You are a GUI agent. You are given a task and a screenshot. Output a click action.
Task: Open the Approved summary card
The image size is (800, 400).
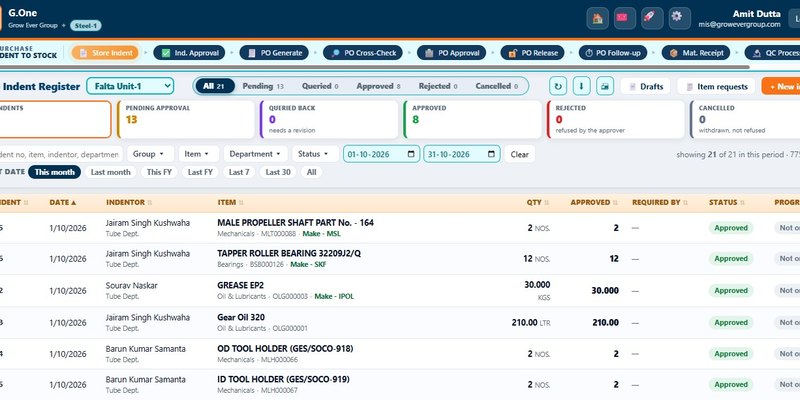[x=472, y=119]
